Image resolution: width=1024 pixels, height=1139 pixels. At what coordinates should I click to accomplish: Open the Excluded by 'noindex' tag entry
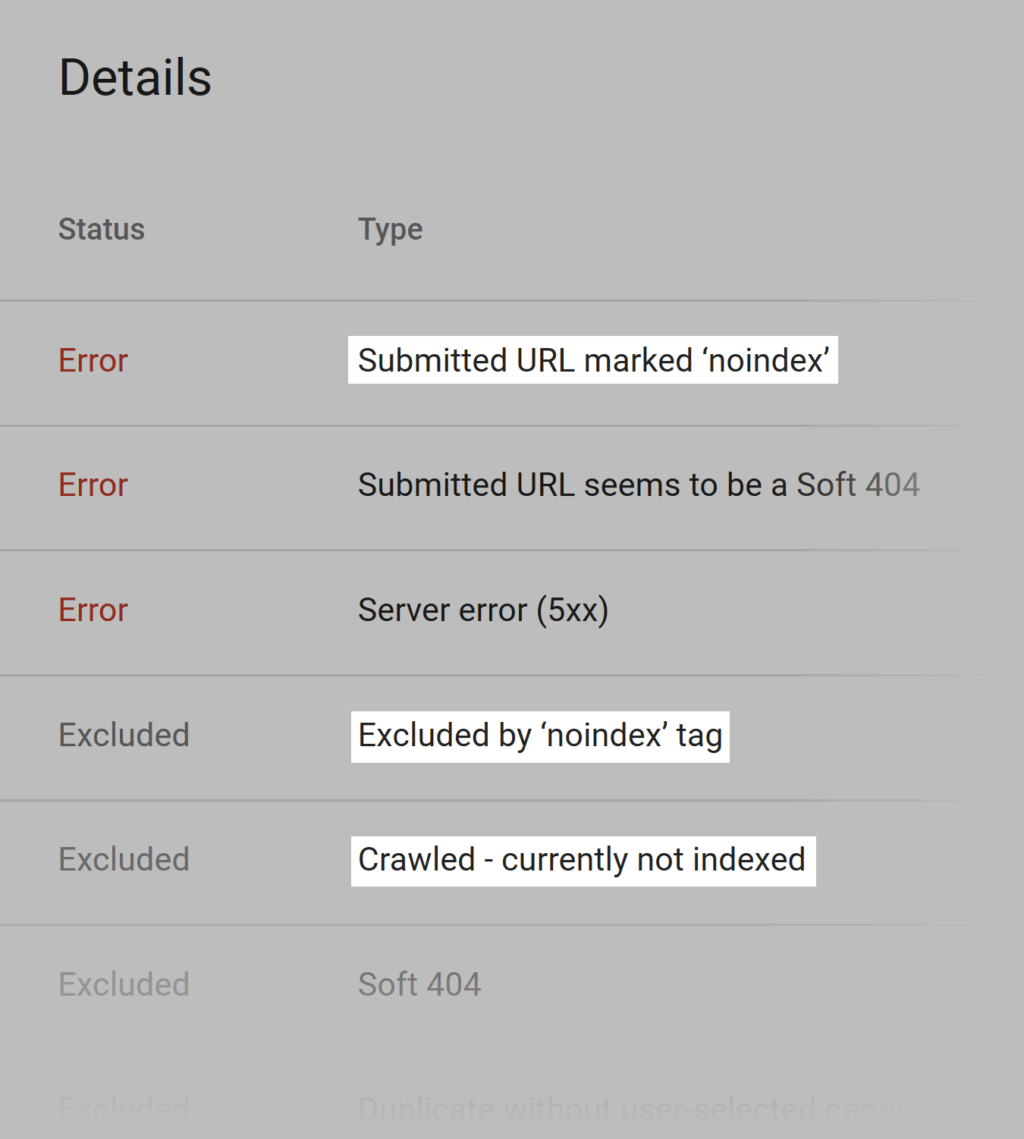(x=540, y=735)
